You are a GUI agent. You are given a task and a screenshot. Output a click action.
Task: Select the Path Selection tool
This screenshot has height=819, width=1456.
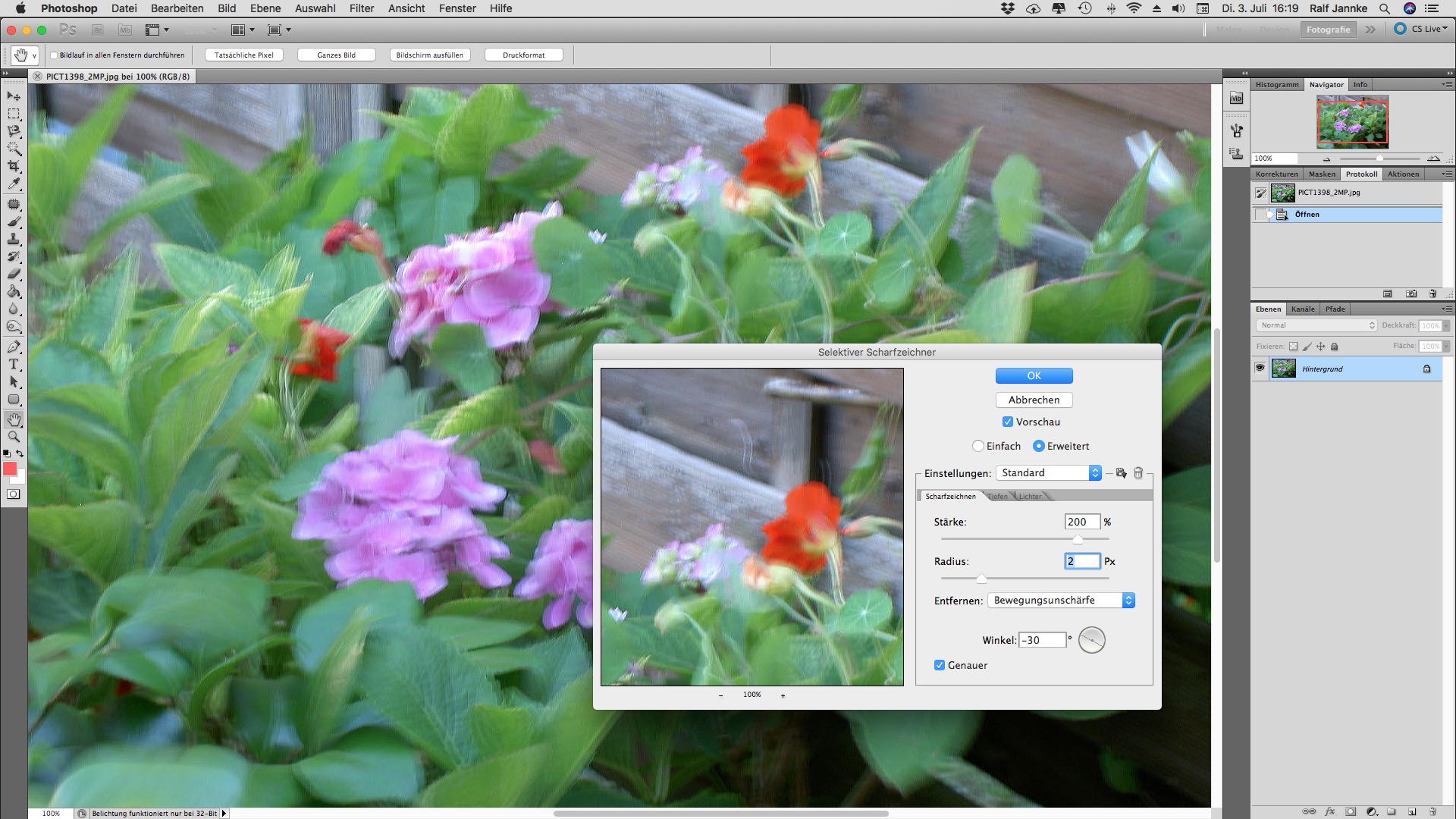click(14, 382)
